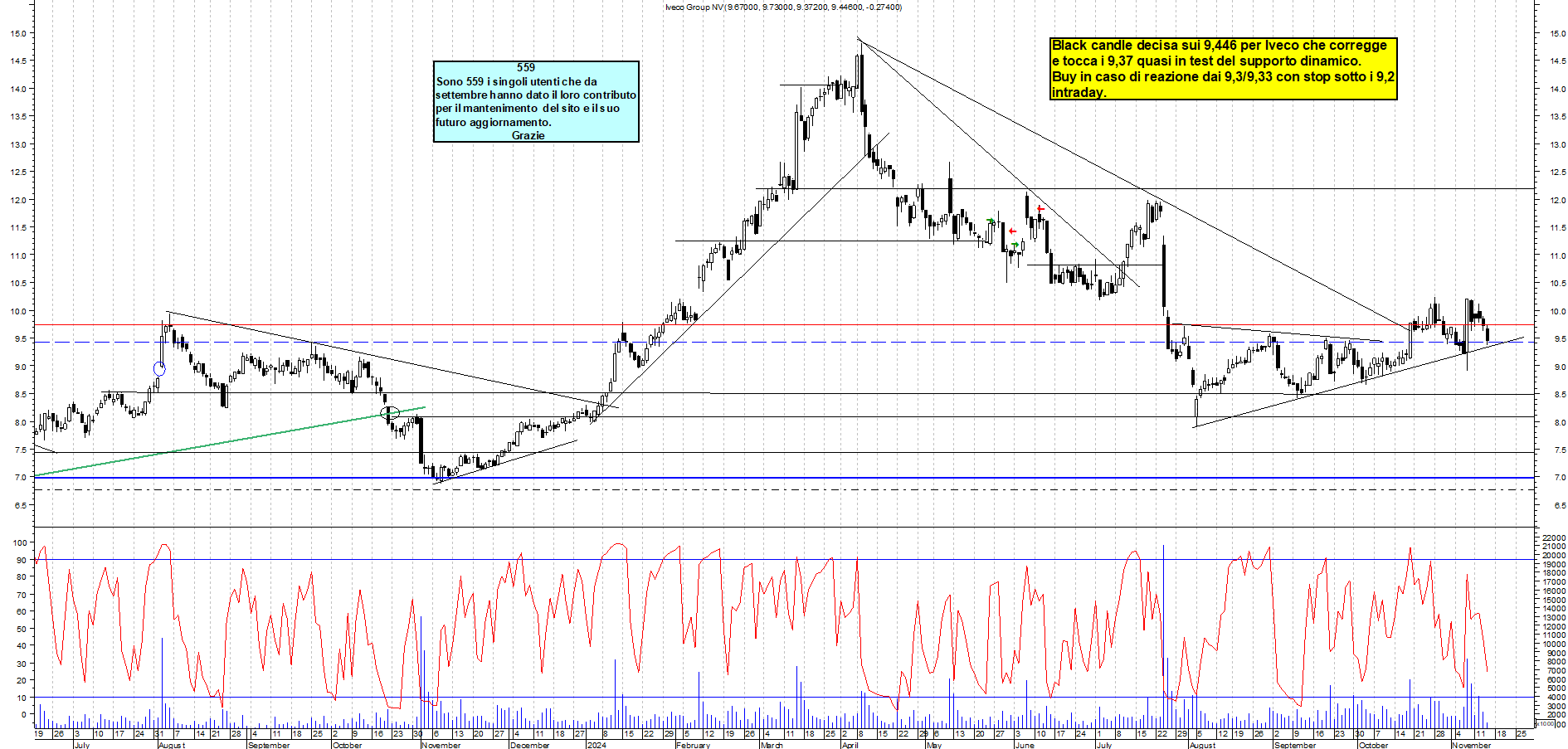
Task: Click the '13000' volume scale label
Action: pyautogui.click(x=1554, y=618)
